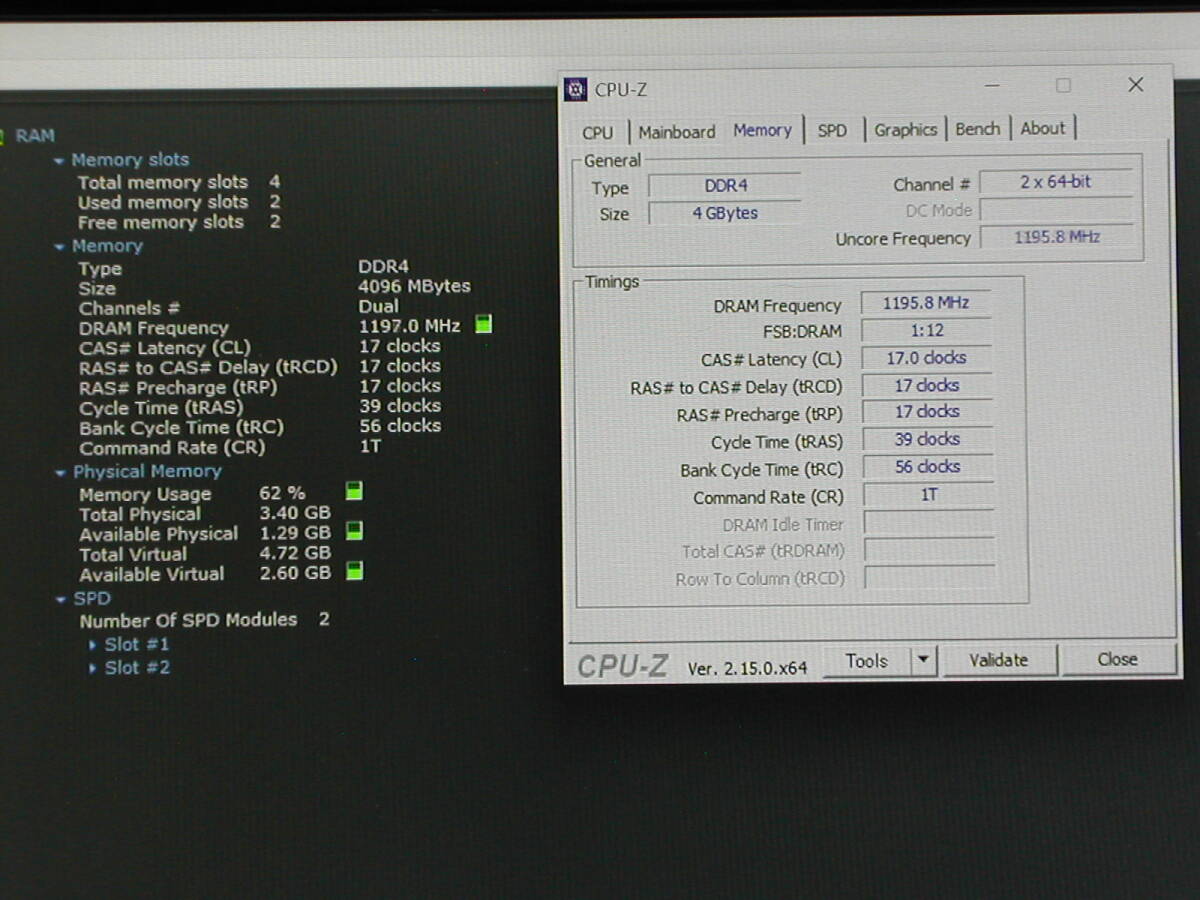Click the Channels # Dual row
Image resolution: width=1200 pixels, height=900 pixels.
(x=239, y=307)
